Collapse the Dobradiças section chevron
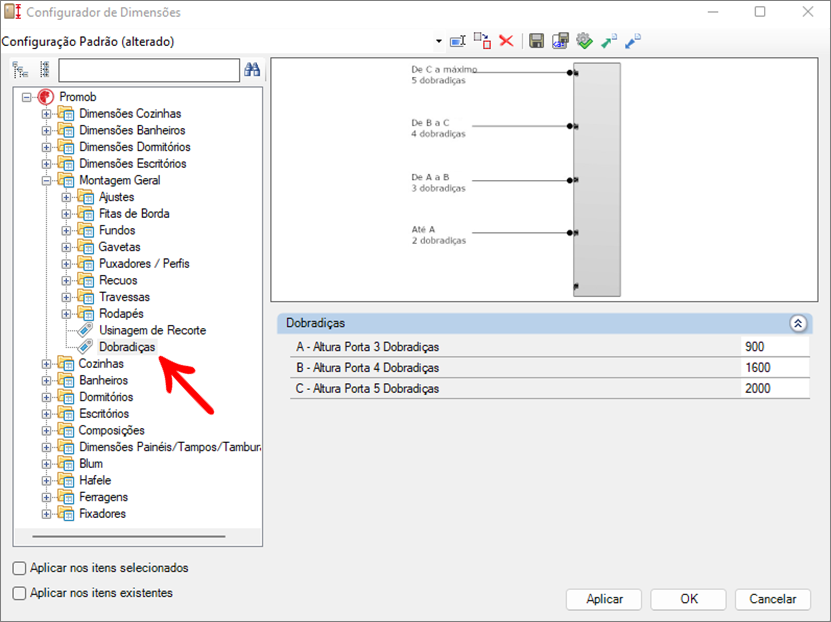Viewport: 831px width, 622px height. tap(798, 323)
